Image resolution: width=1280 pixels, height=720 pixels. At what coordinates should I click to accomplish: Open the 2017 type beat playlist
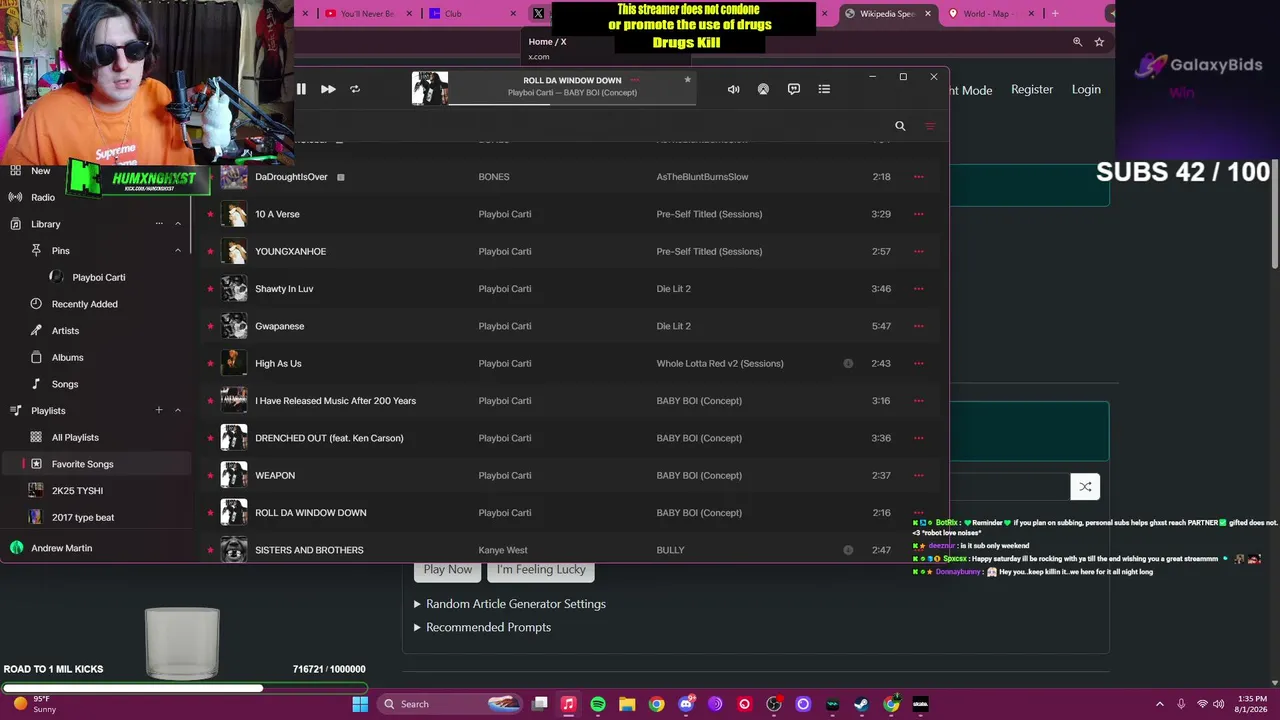[x=83, y=517]
